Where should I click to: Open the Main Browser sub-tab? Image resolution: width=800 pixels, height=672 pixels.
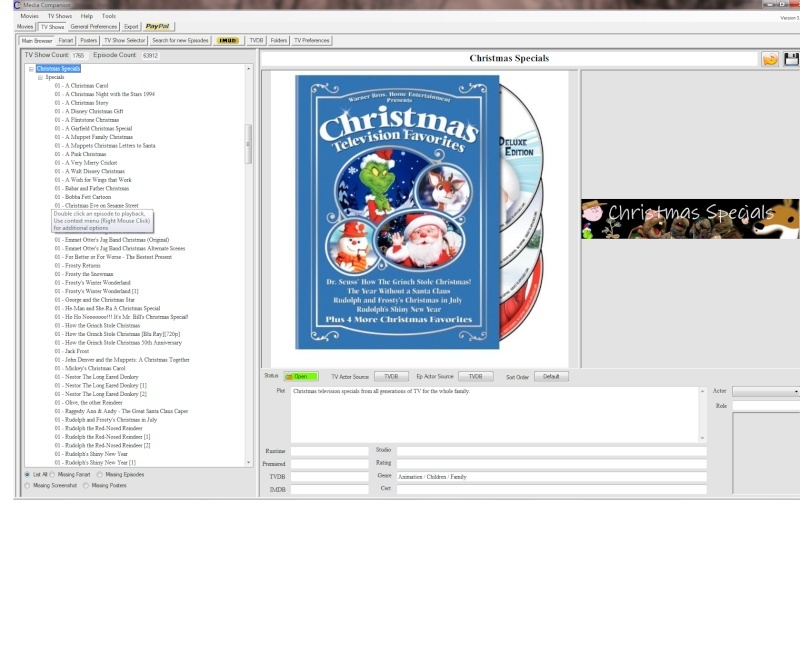(x=37, y=40)
